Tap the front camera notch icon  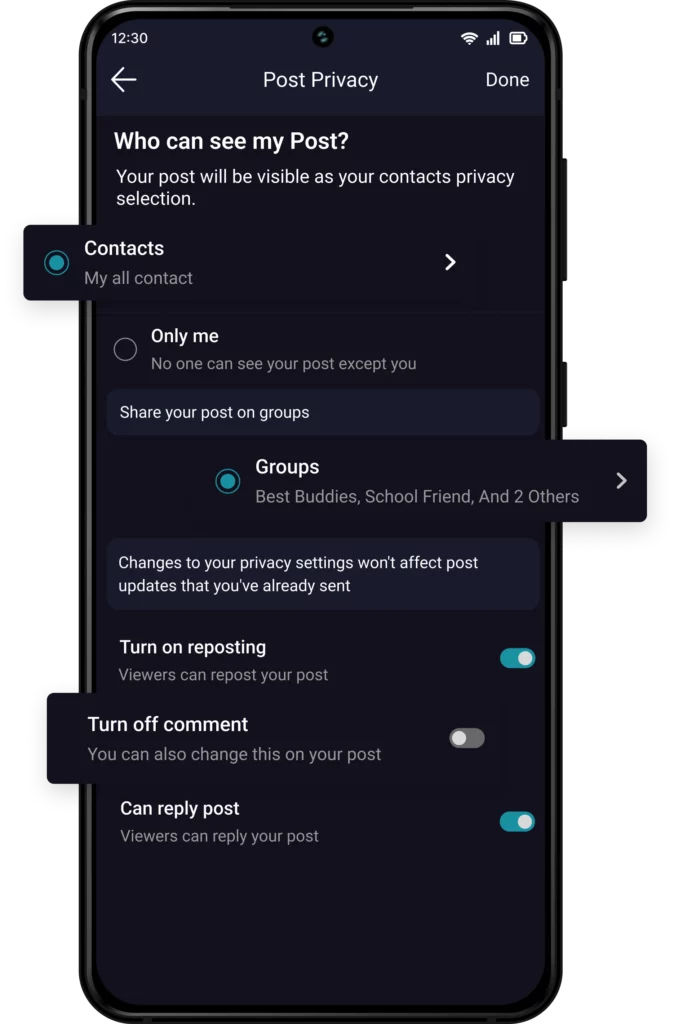pyautogui.click(x=321, y=37)
